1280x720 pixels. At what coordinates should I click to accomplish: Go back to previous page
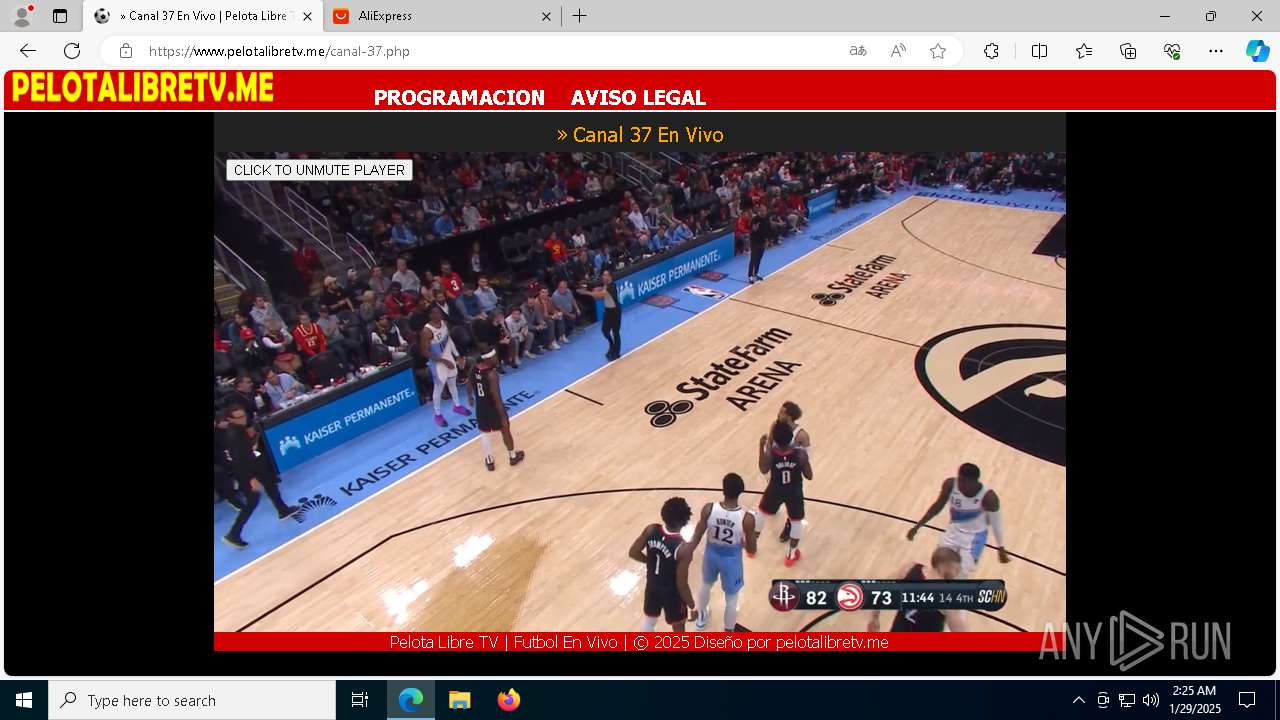click(28, 51)
